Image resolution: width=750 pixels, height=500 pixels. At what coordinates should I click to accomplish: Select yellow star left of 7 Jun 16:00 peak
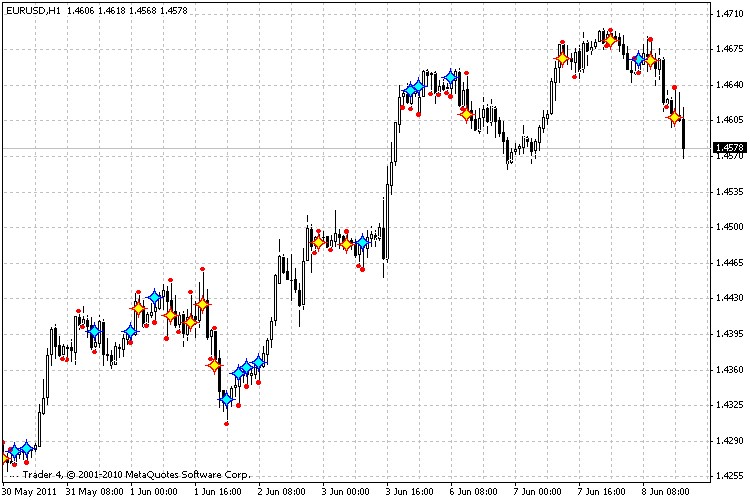point(562,60)
